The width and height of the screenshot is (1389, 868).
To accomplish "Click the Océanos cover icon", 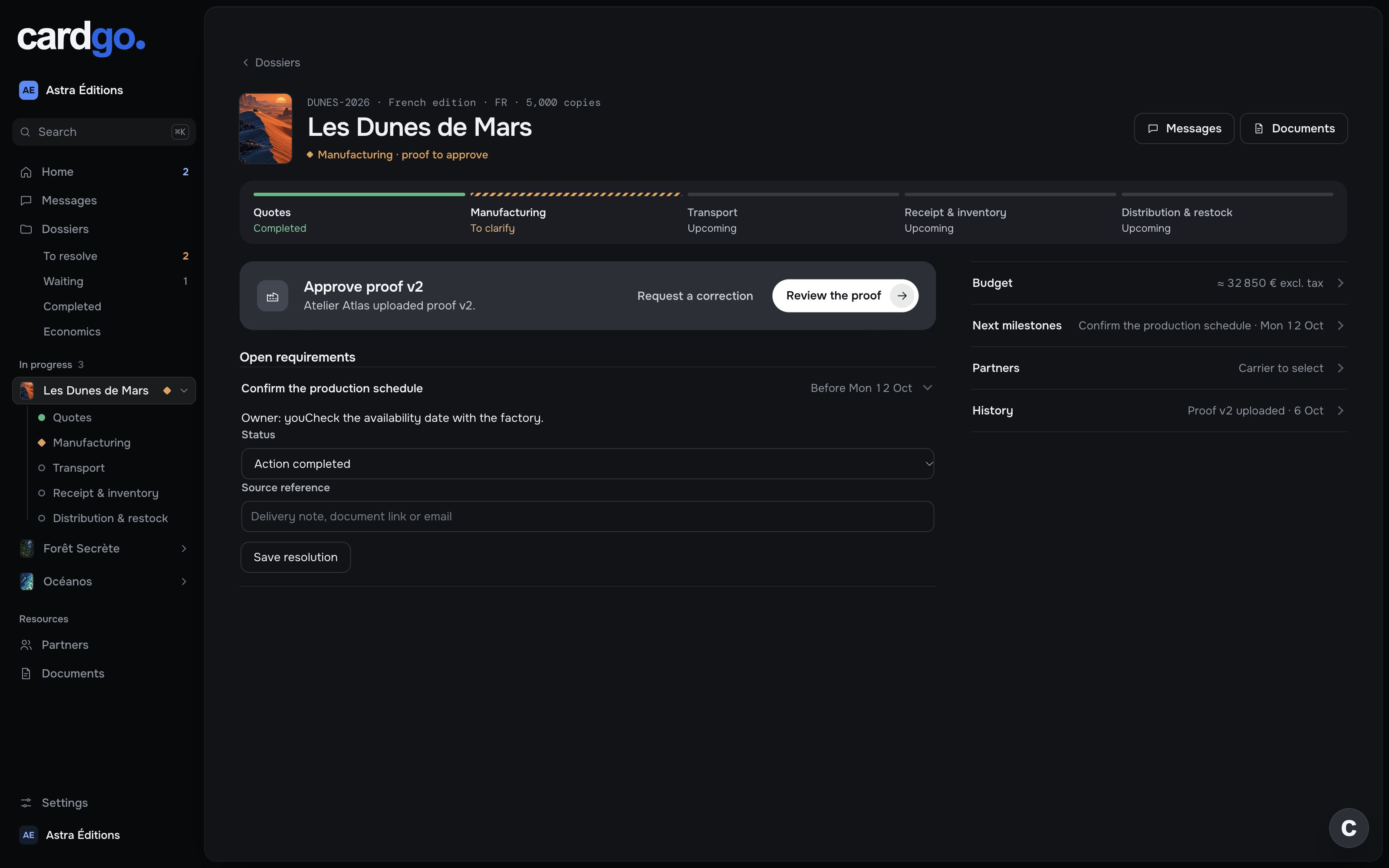I will 26,582.
